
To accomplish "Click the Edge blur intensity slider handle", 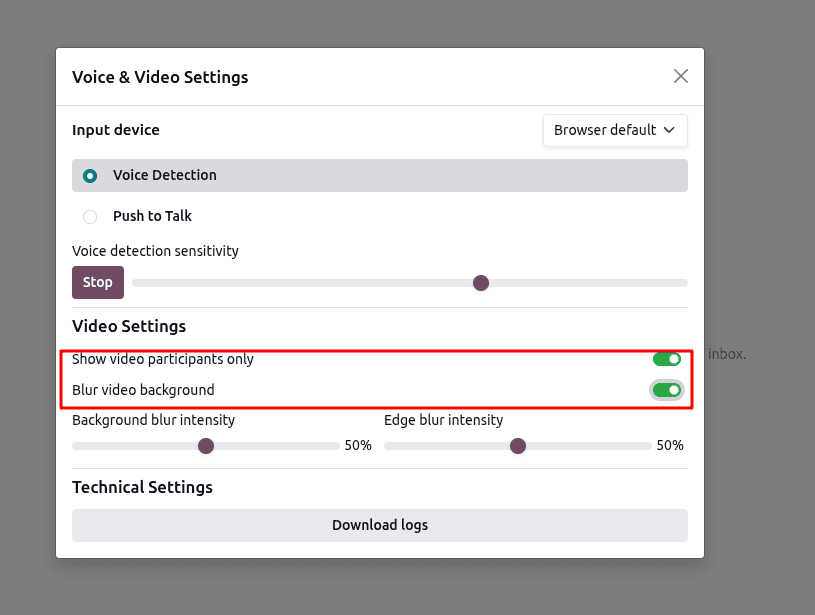I will (x=518, y=446).
